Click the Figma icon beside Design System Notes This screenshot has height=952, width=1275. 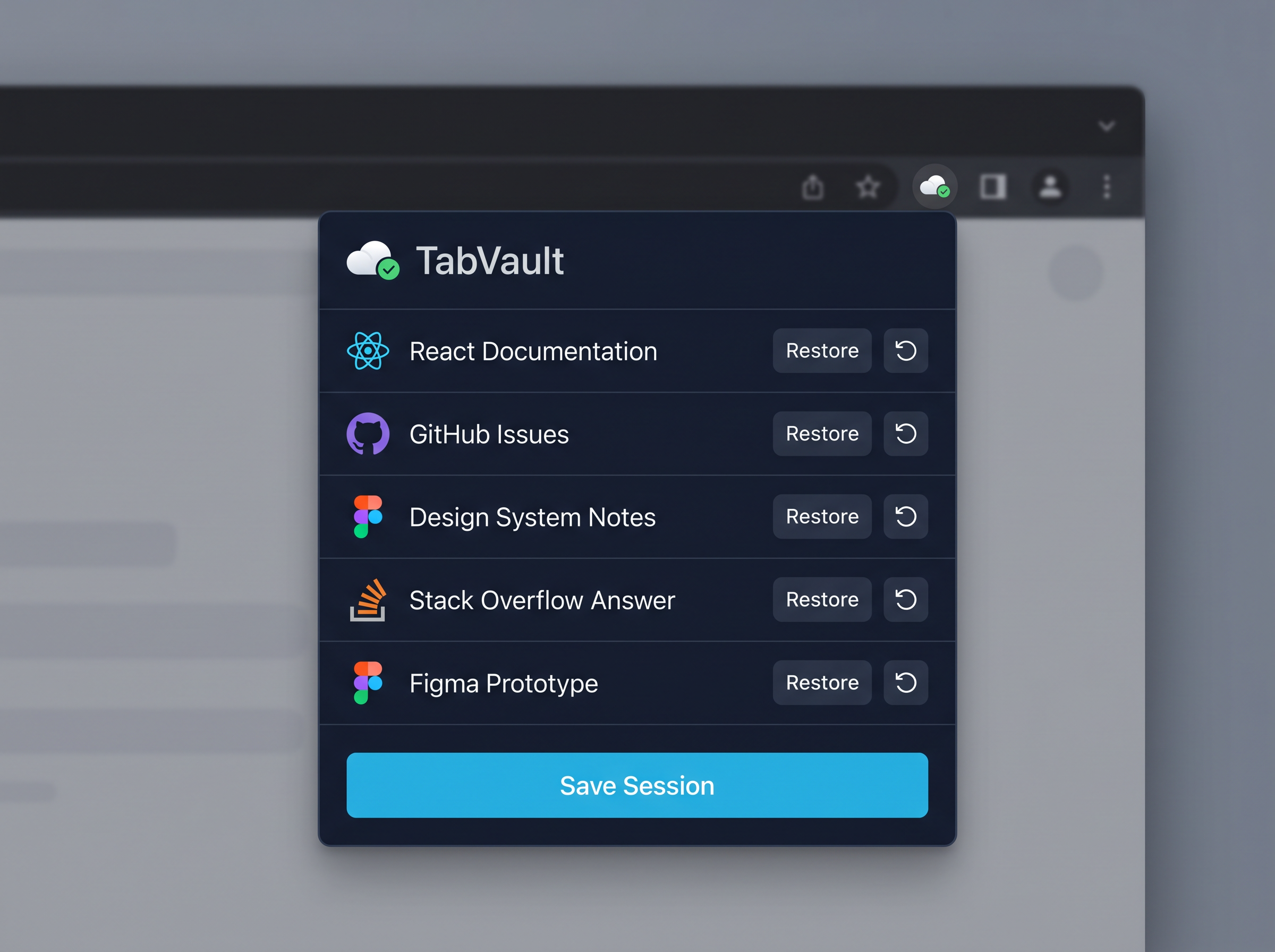368,517
